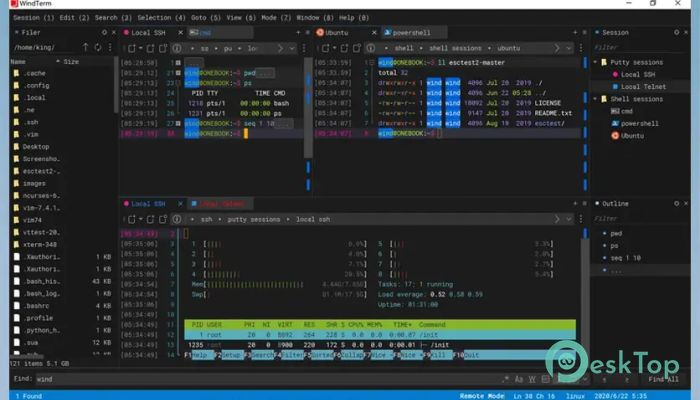Viewport: 700px width, 400px height.
Task: Switch to the cmd tab
Action: [x=220, y=33]
